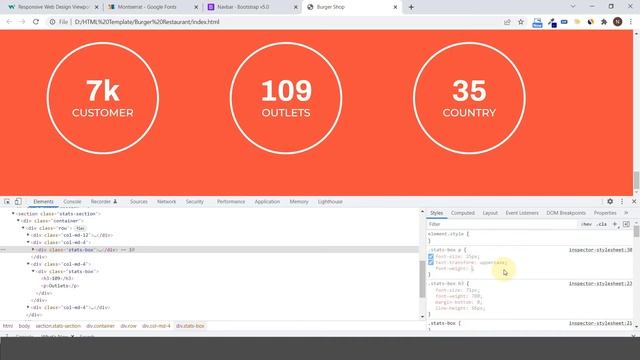Select section.stats-section in the breadcrumb
Viewport: 640px width, 360px height.
(x=58, y=326)
